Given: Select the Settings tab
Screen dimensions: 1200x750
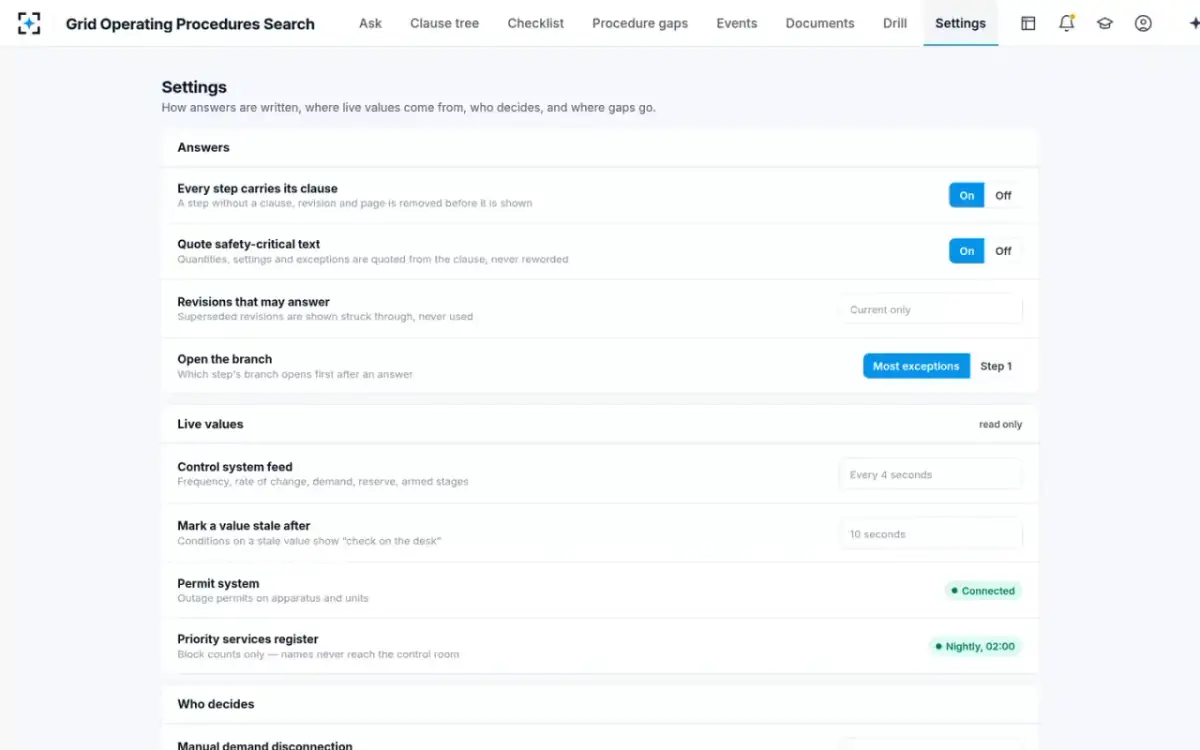Looking at the screenshot, I should pos(960,23).
